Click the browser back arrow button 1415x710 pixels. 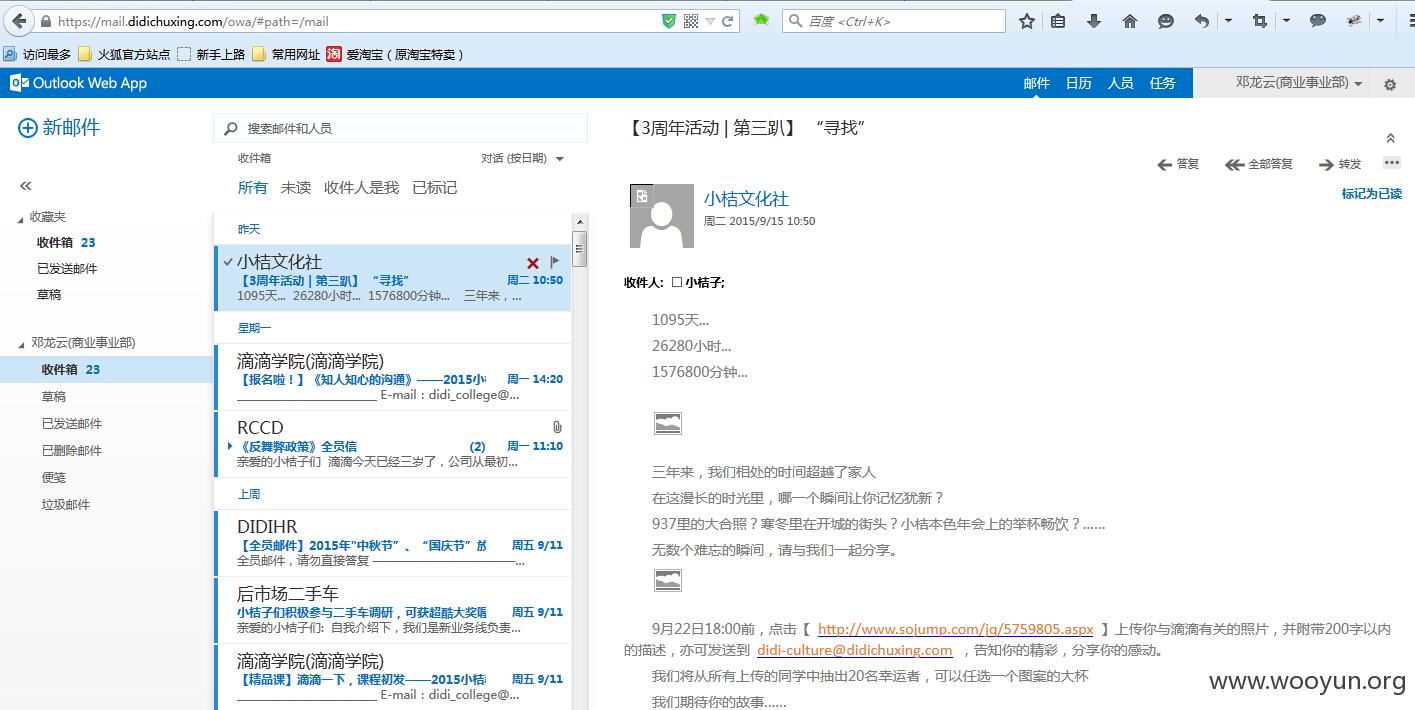pyautogui.click(x=19, y=21)
